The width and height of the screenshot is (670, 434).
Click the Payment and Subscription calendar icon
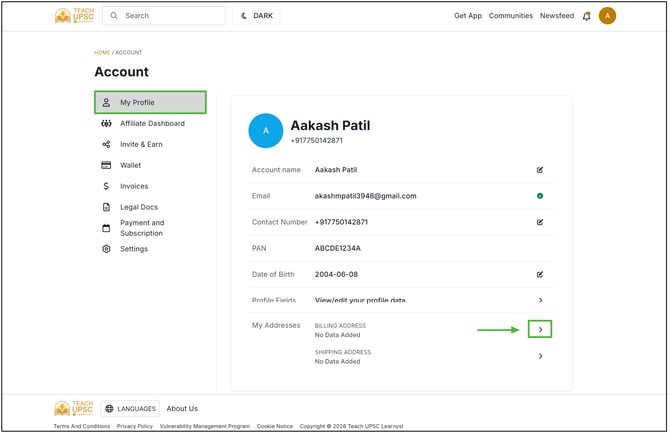click(106, 229)
